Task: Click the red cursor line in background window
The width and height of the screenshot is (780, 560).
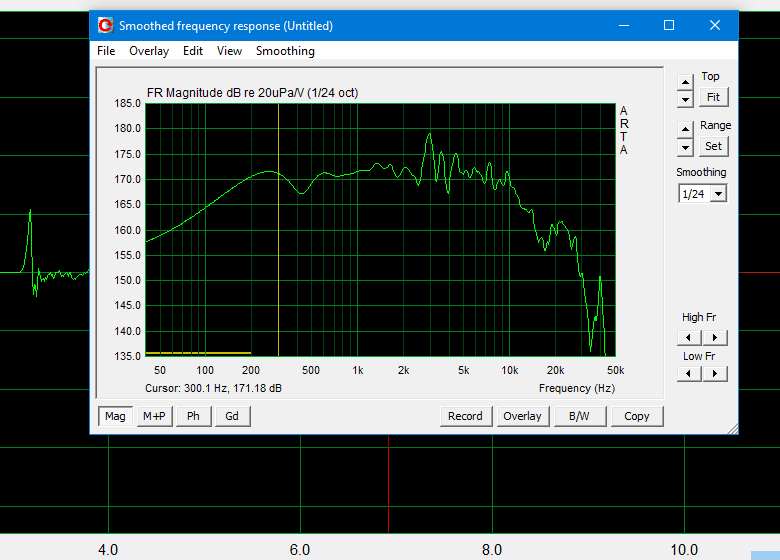Action: pos(389,483)
